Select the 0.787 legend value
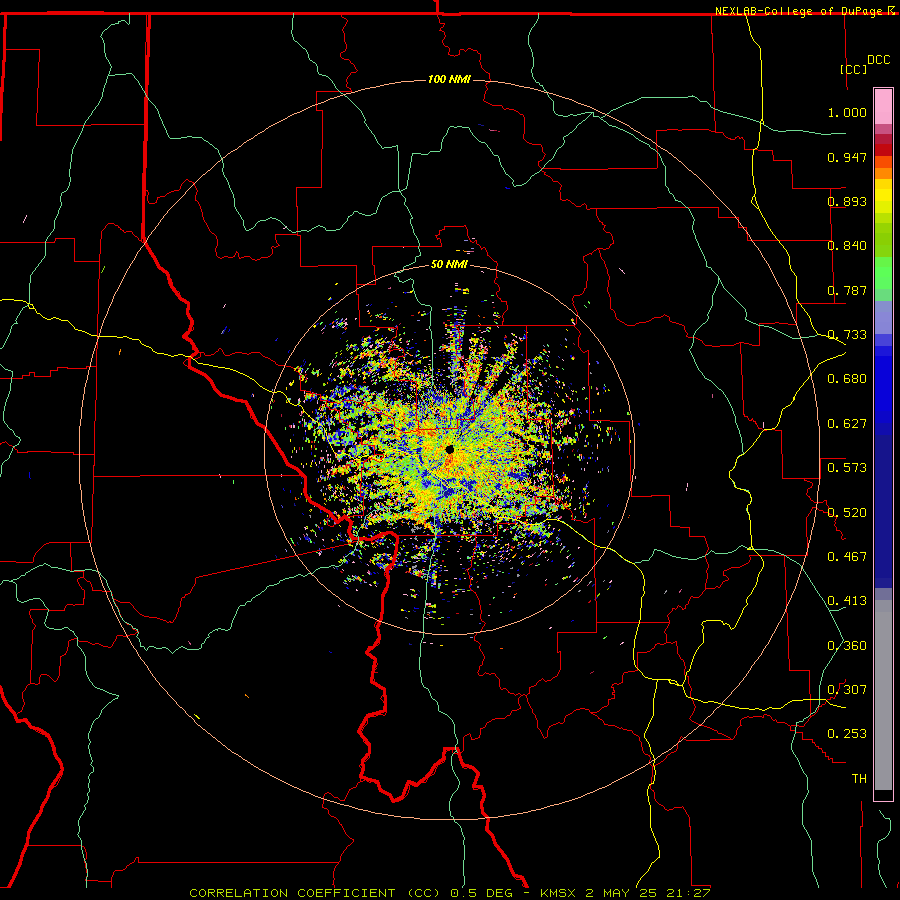Image resolution: width=900 pixels, height=900 pixels. click(x=847, y=290)
